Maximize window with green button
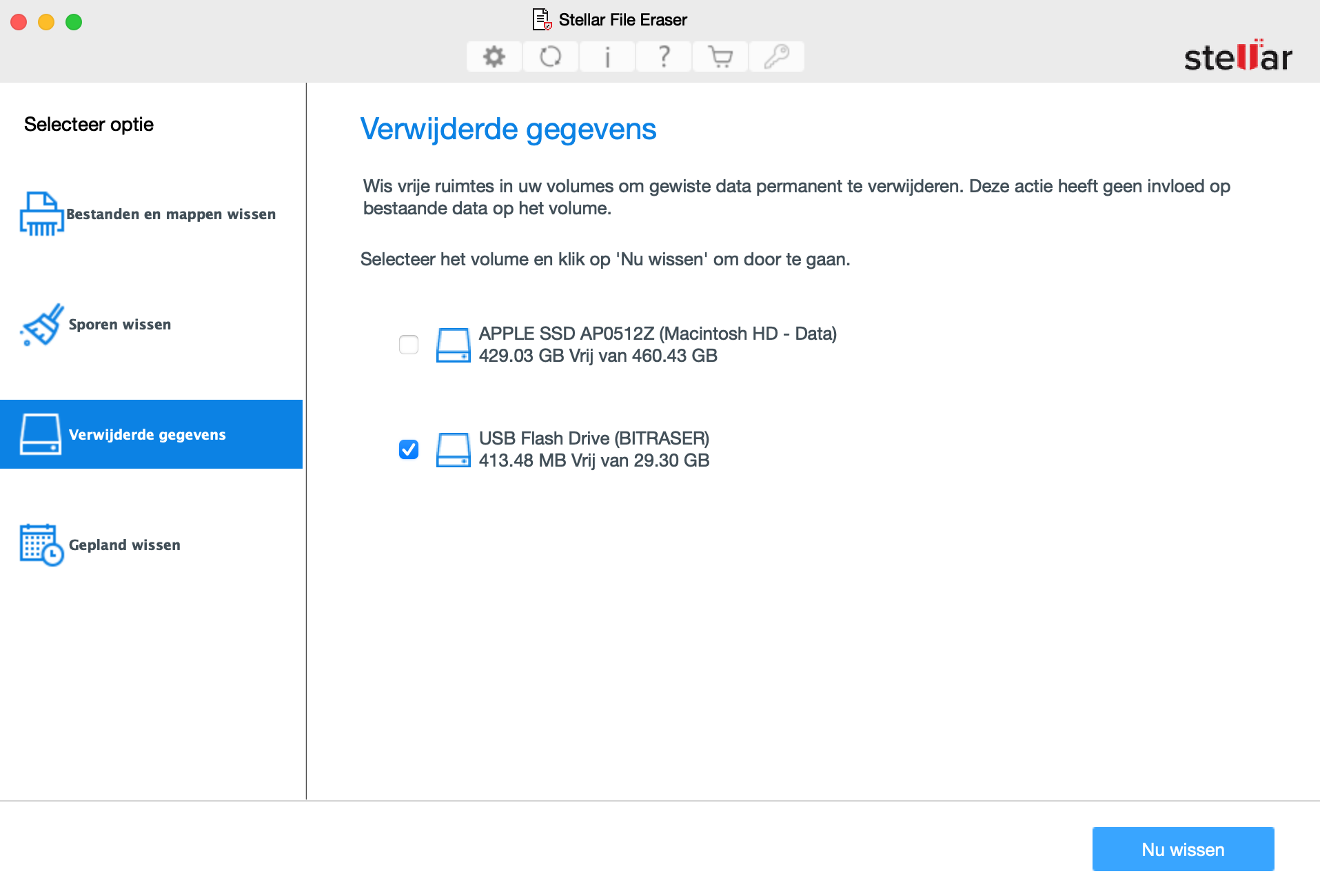Image resolution: width=1320 pixels, height=896 pixels. click(x=74, y=22)
